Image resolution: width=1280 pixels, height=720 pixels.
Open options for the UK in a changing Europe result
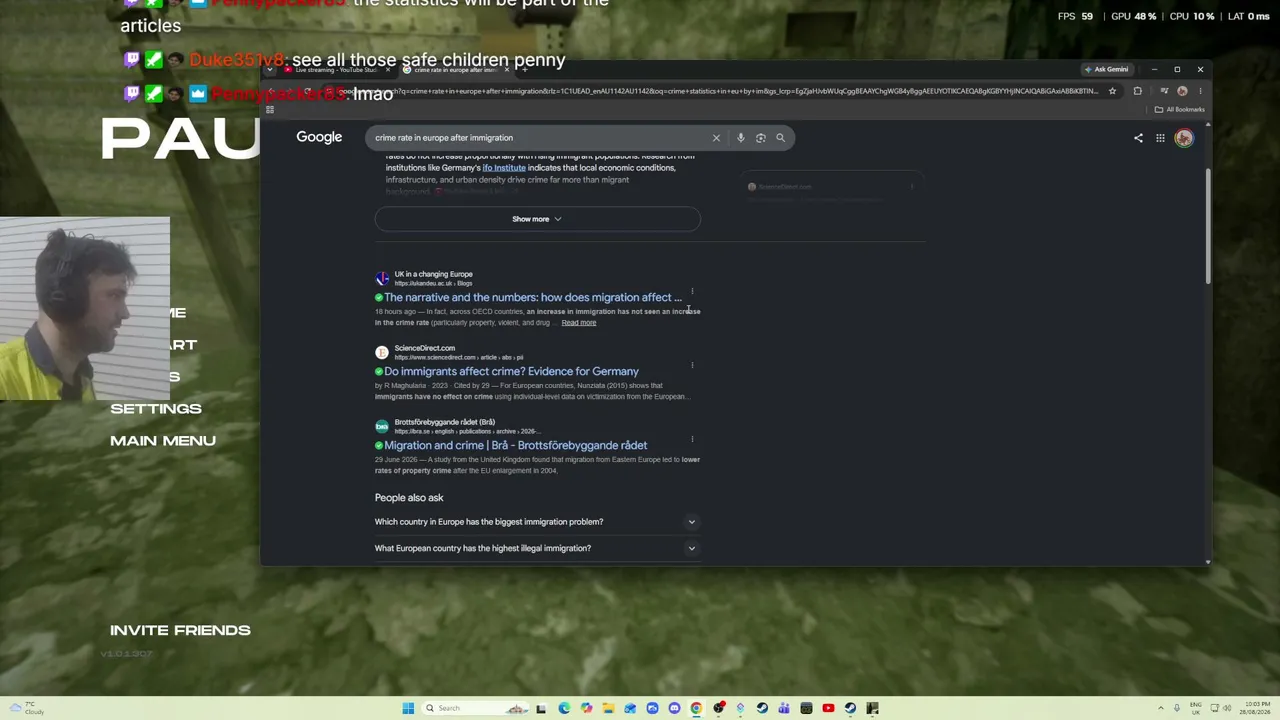point(692,292)
